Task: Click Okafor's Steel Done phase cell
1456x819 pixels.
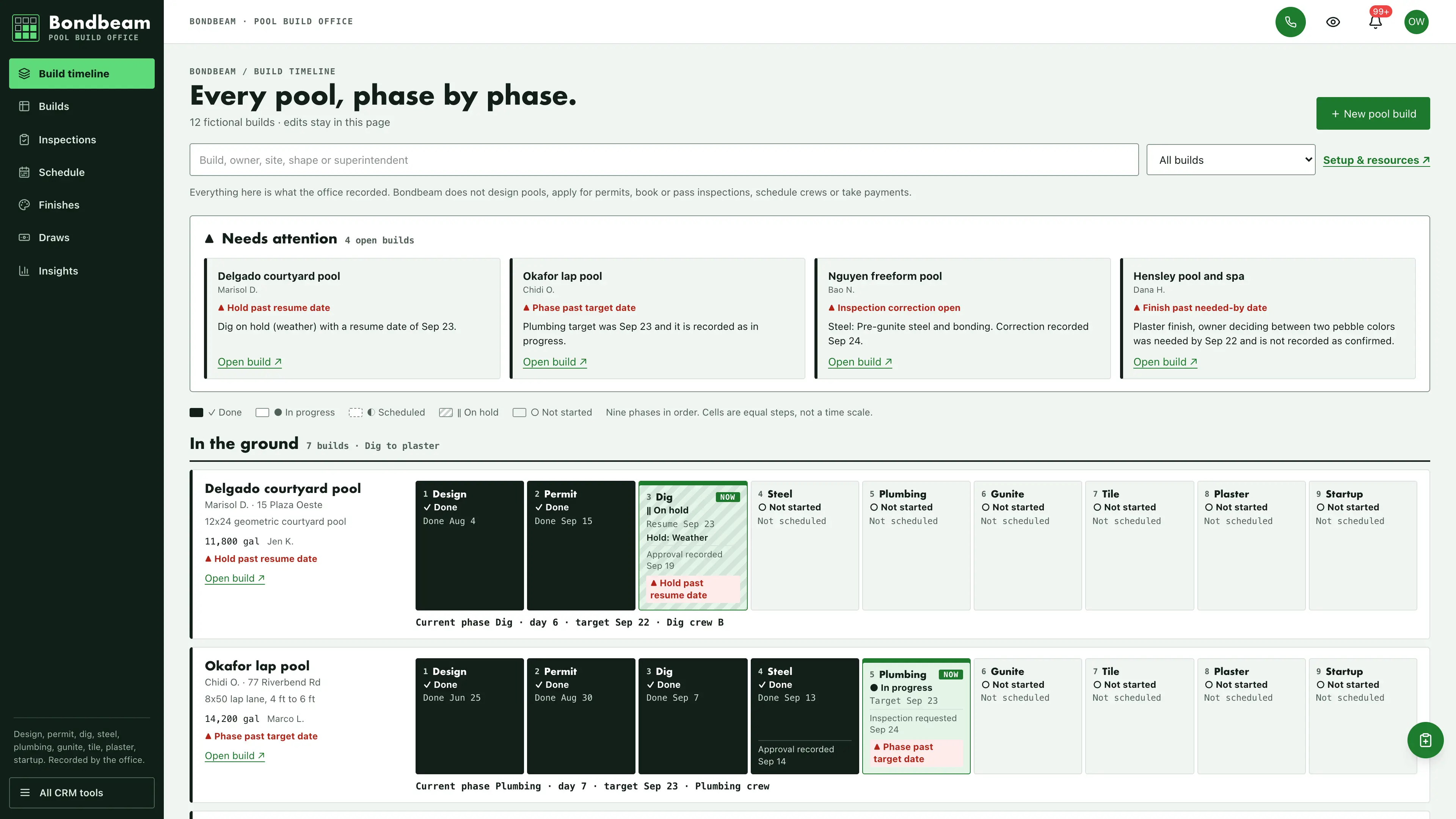Action: pyautogui.click(x=805, y=716)
